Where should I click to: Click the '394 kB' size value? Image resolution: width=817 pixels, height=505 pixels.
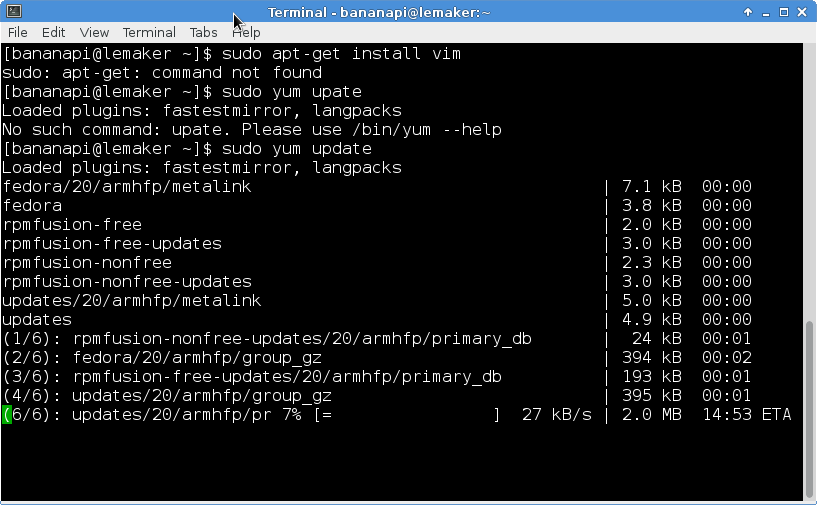point(652,358)
